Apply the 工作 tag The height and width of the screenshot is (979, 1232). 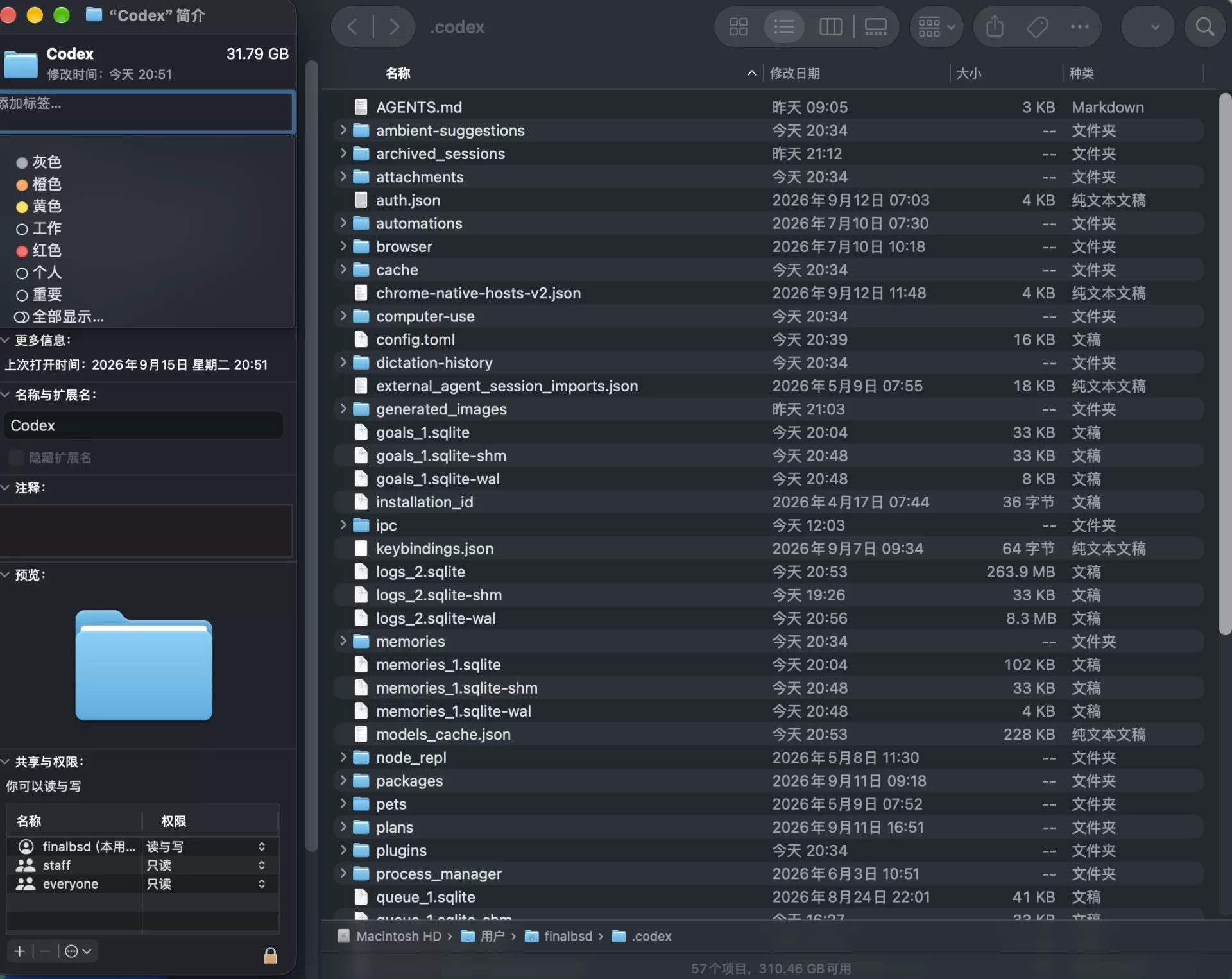(x=39, y=228)
